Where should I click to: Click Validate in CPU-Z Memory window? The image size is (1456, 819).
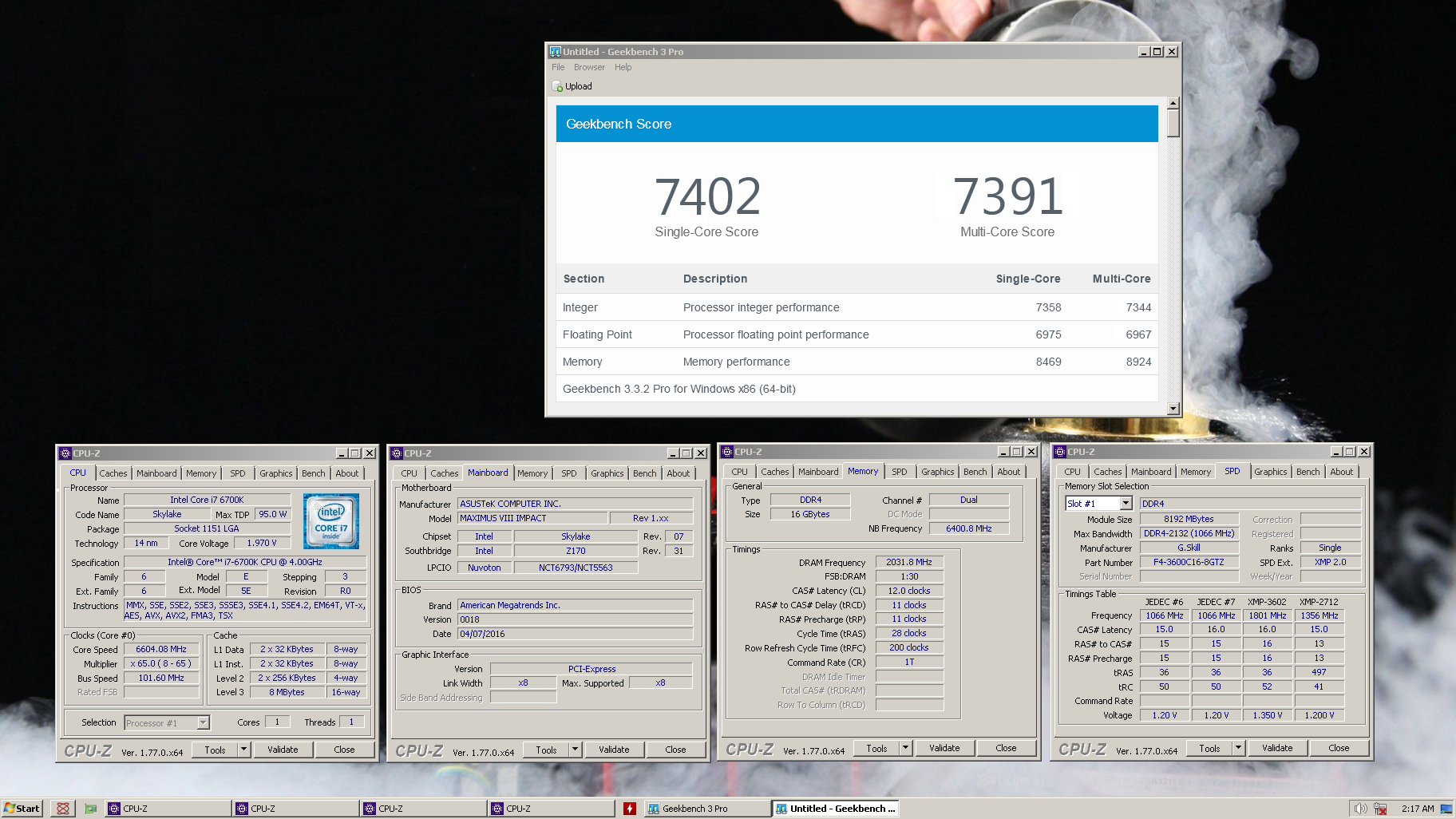click(944, 748)
